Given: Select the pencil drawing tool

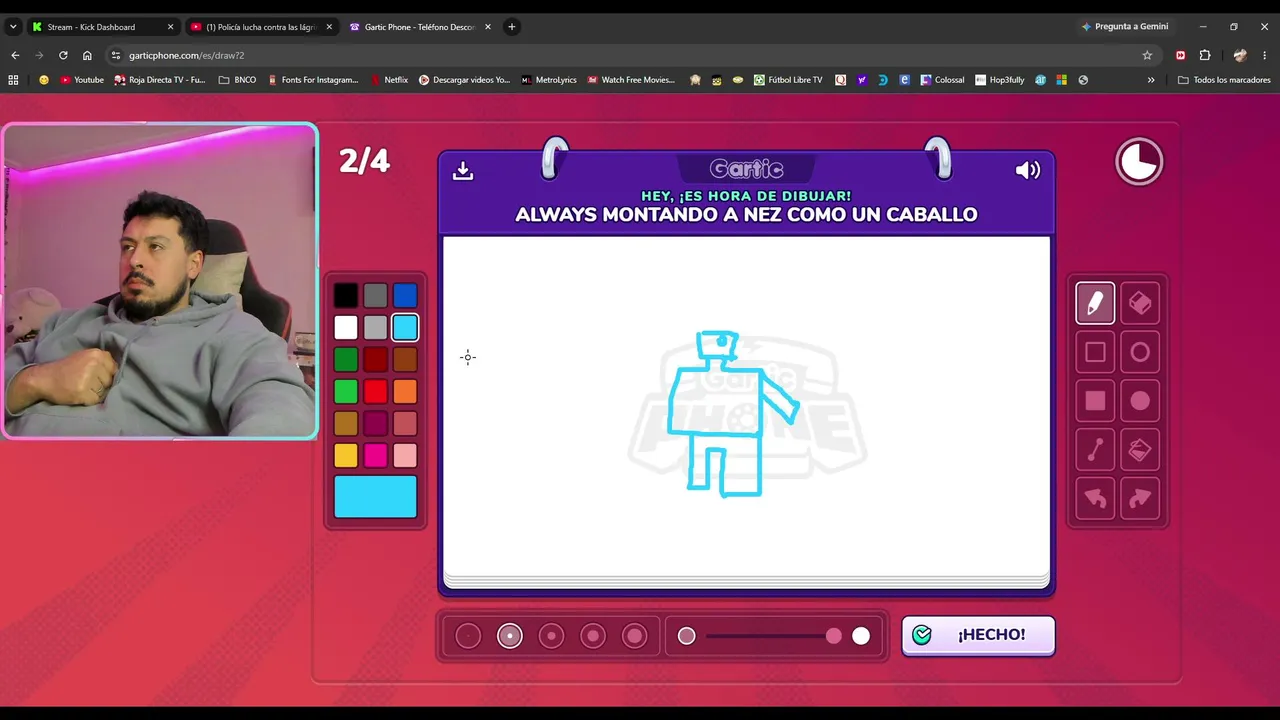Looking at the screenshot, I should (1095, 303).
